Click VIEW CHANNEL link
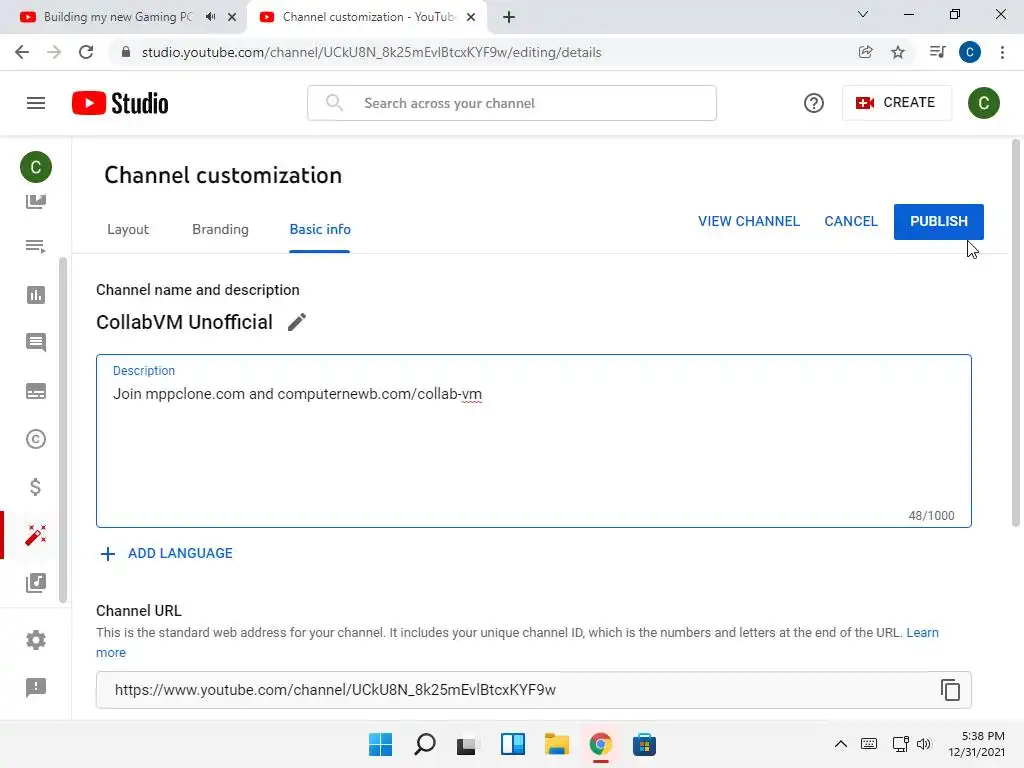The height and width of the screenshot is (768, 1024). (x=749, y=221)
